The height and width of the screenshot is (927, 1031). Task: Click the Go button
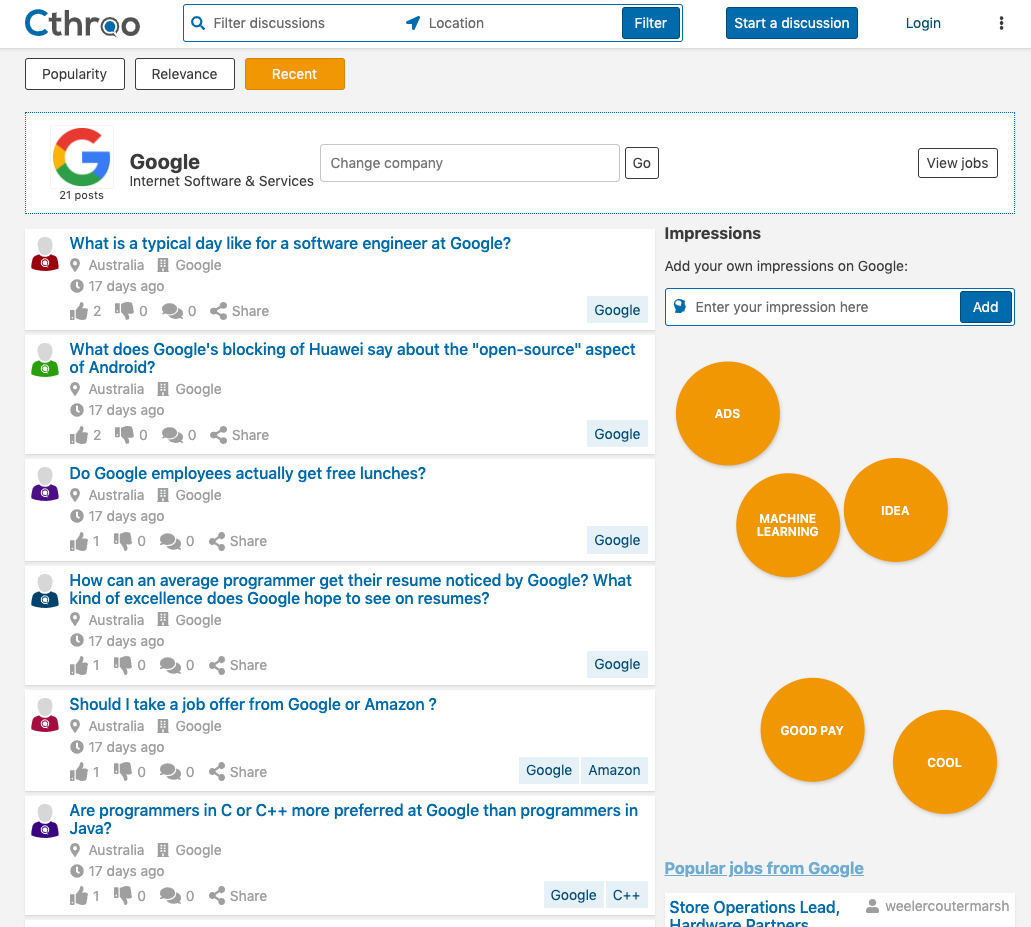642,163
